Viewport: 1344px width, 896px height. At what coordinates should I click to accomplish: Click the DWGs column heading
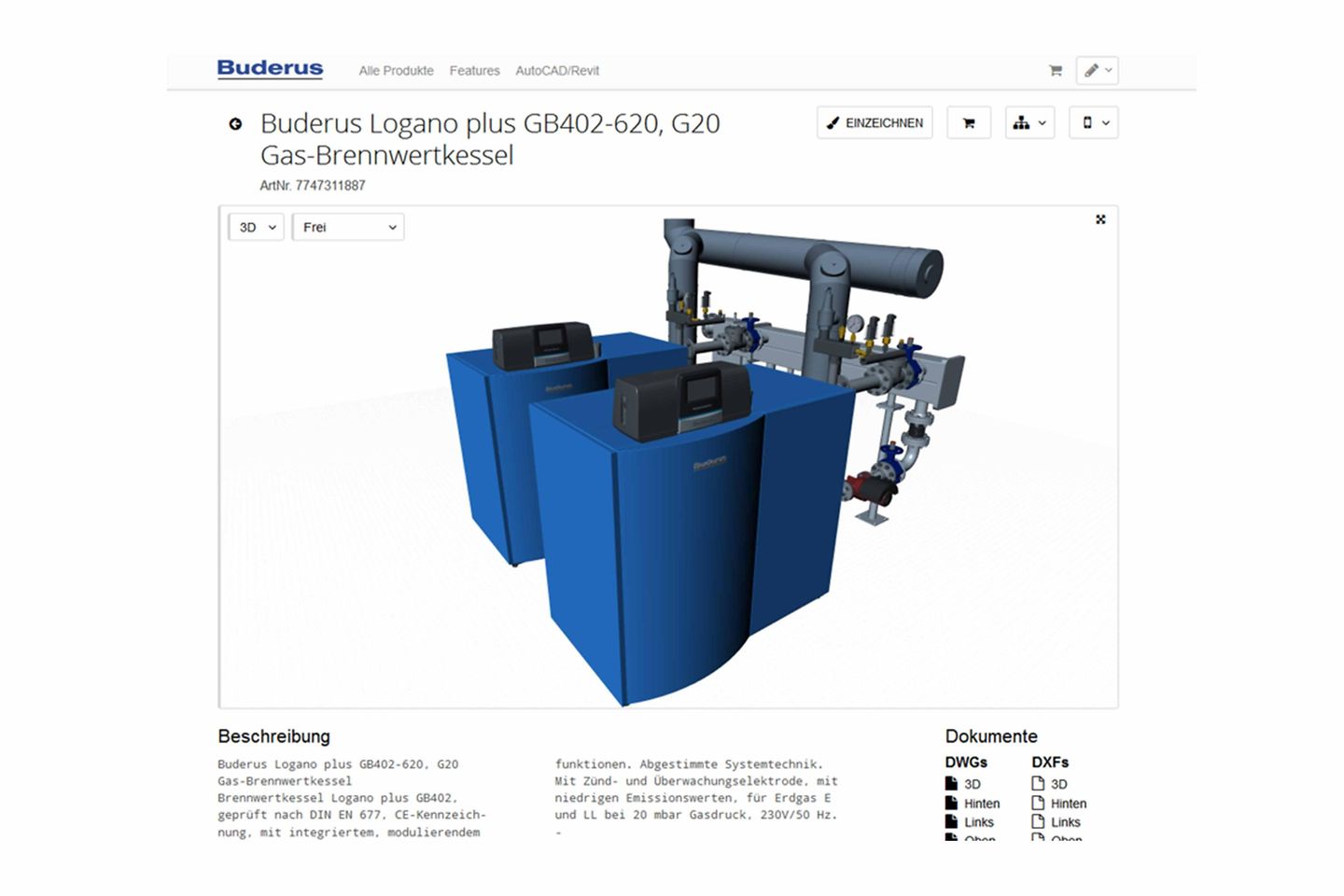click(966, 763)
